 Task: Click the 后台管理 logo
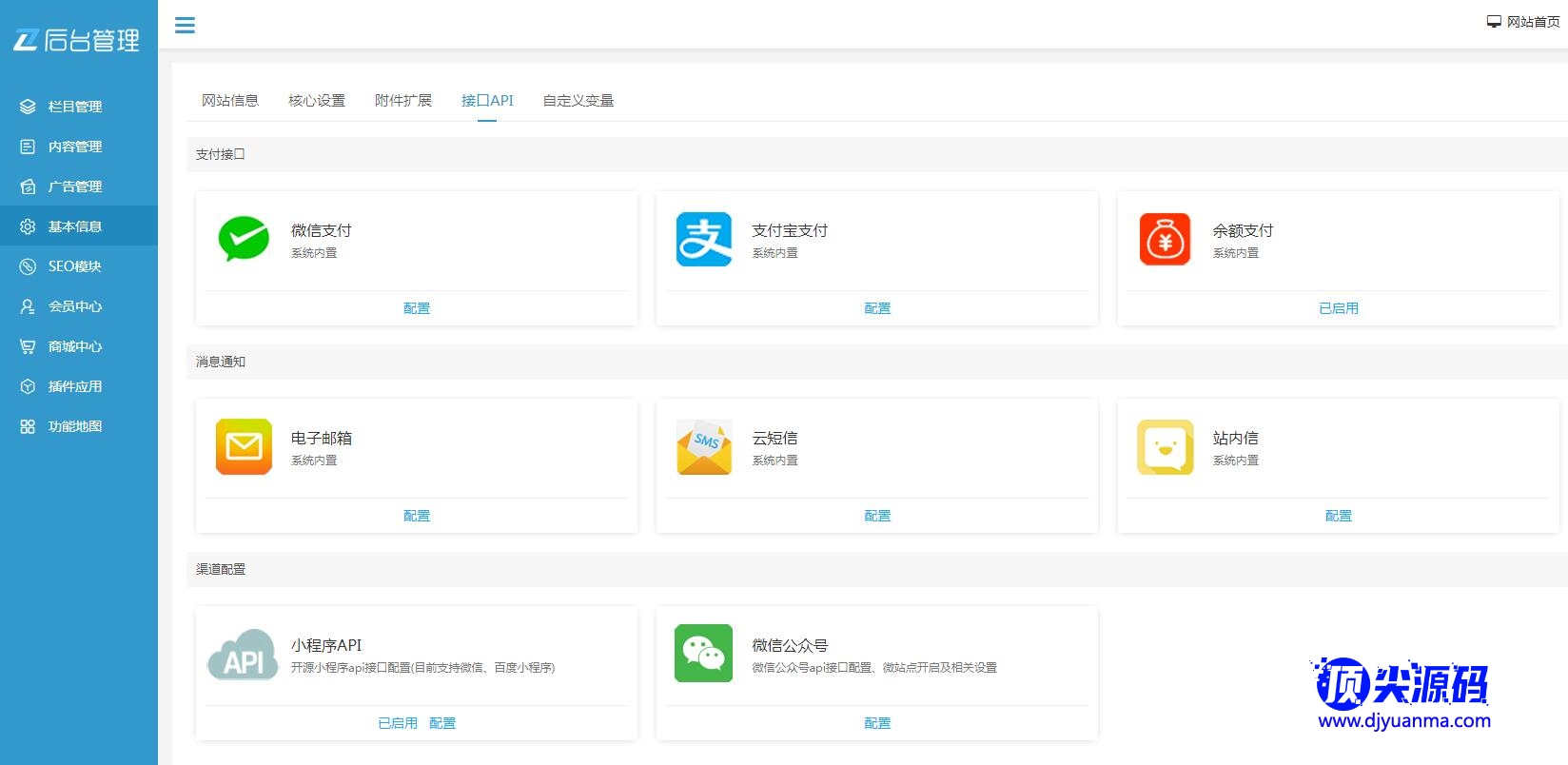click(x=77, y=40)
